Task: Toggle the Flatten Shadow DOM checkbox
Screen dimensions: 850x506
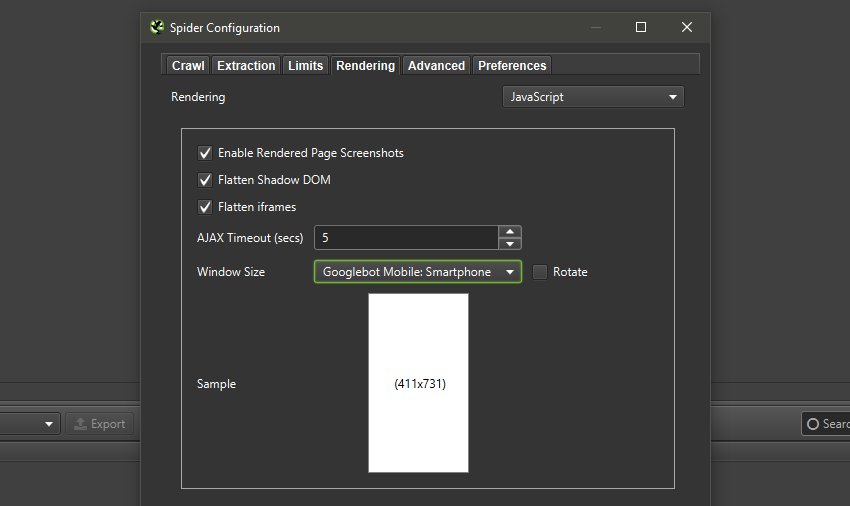Action: [x=205, y=180]
